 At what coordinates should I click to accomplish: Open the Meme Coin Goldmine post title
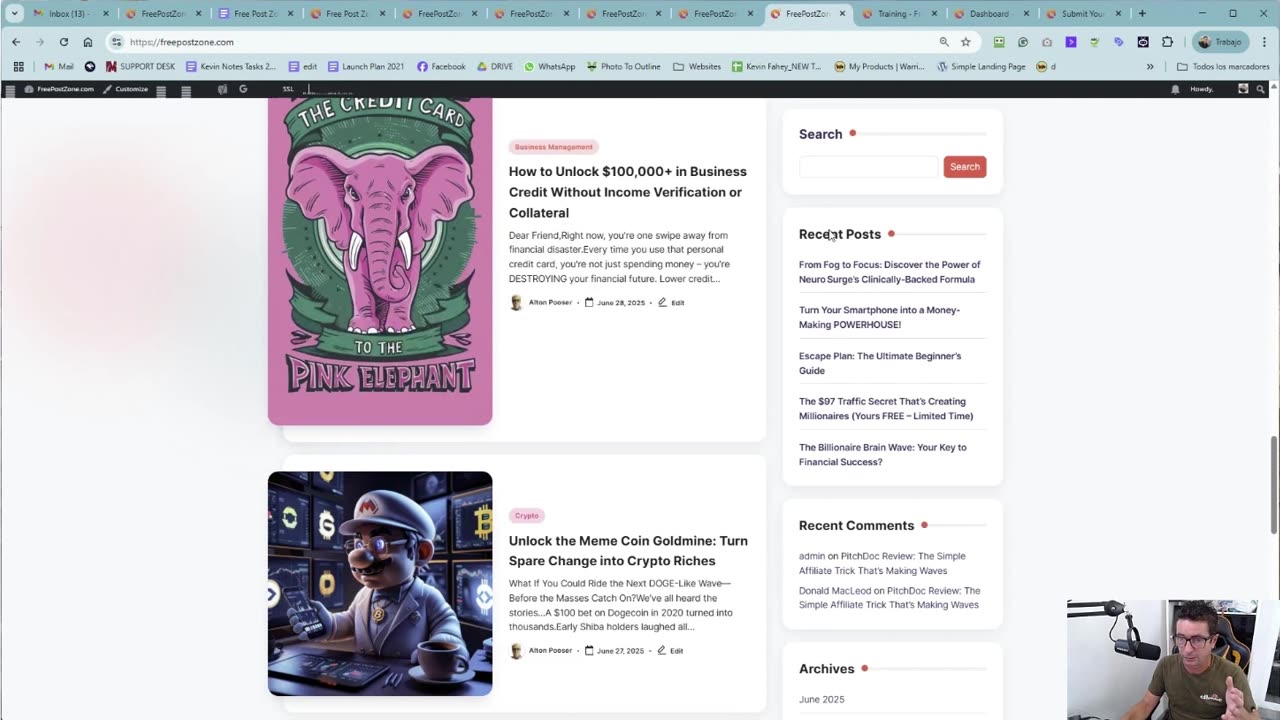click(628, 551)
